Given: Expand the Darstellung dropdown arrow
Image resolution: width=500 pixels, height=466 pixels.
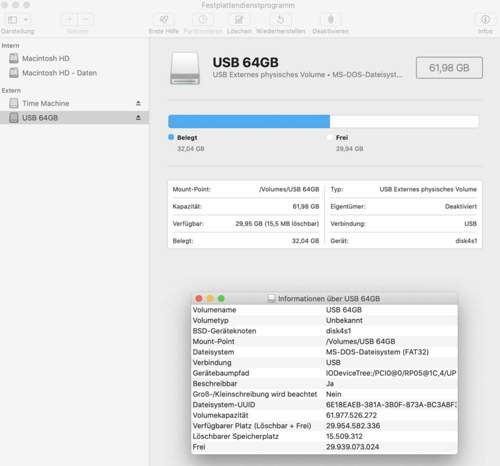Looking at the screenshot, I should click(x=26, y=20).
